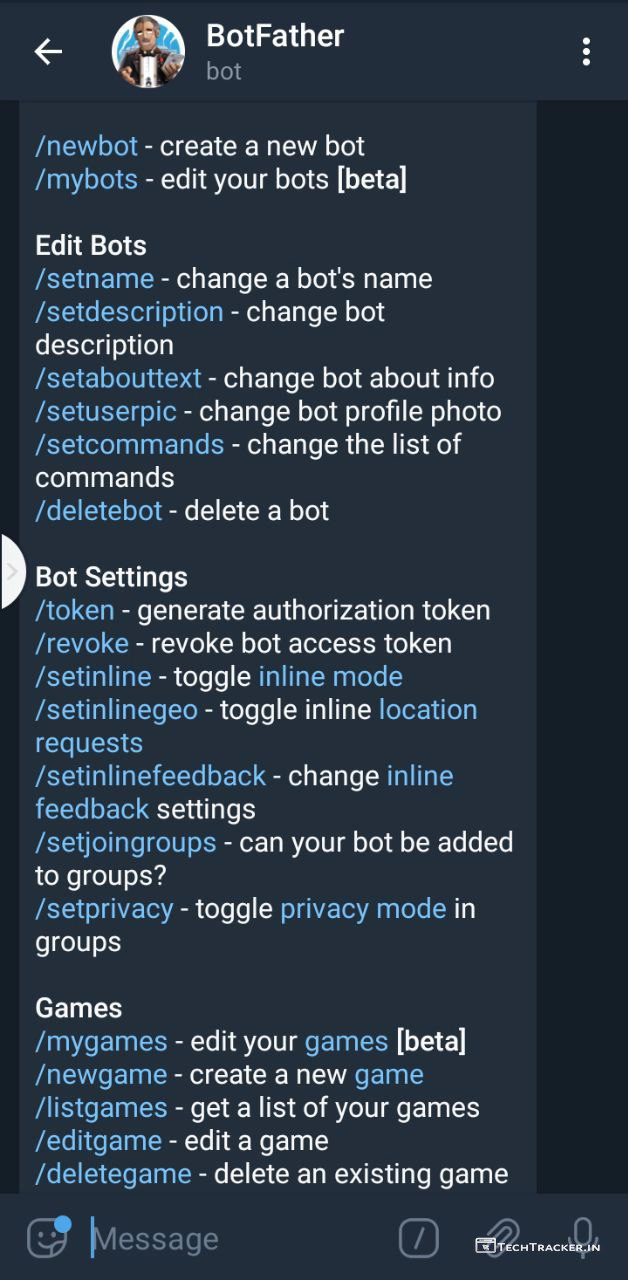Open the BotFather profile picture
Screen dimensions: 628x1280
pyautogui.click(x=148, y=52)
